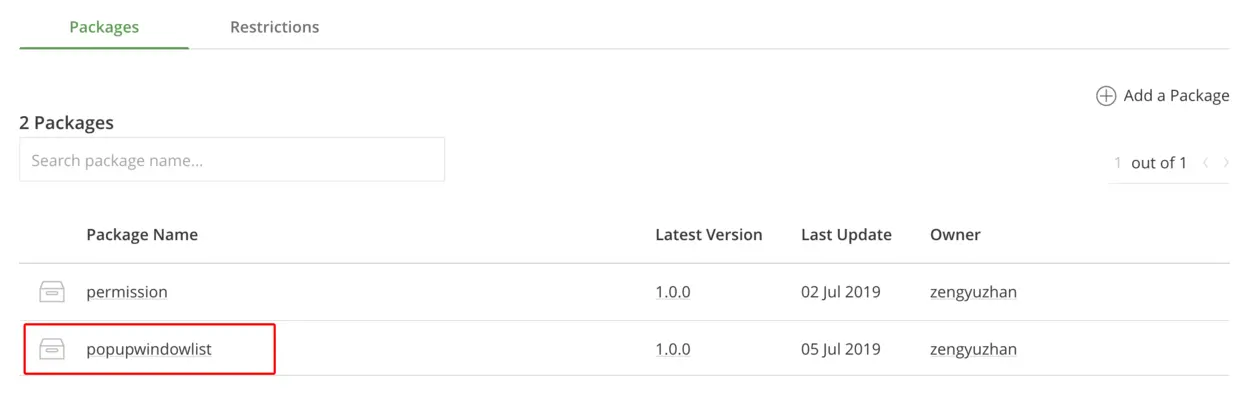Click the package icon beside popupwindowlist
This screenshot has height=413, width=1240.
point(52,349)
